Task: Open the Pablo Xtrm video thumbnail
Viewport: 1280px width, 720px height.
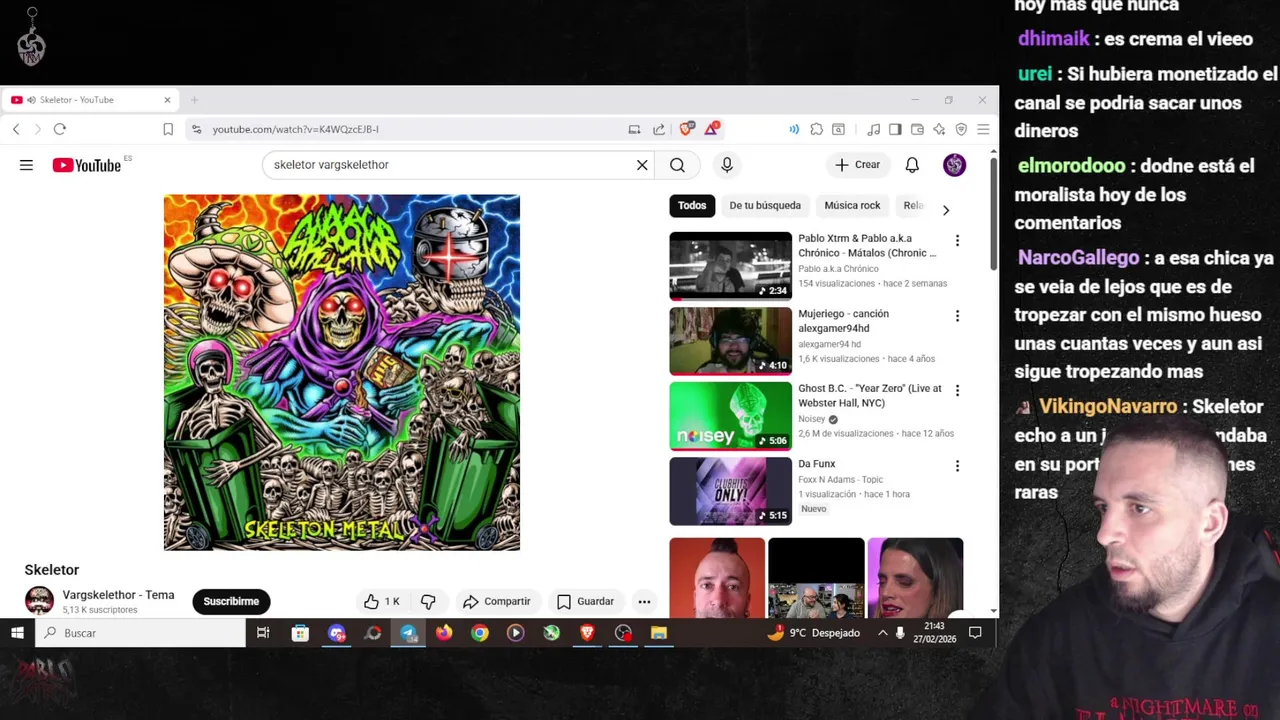Action: pyautogui.click(x=730, y=266)
